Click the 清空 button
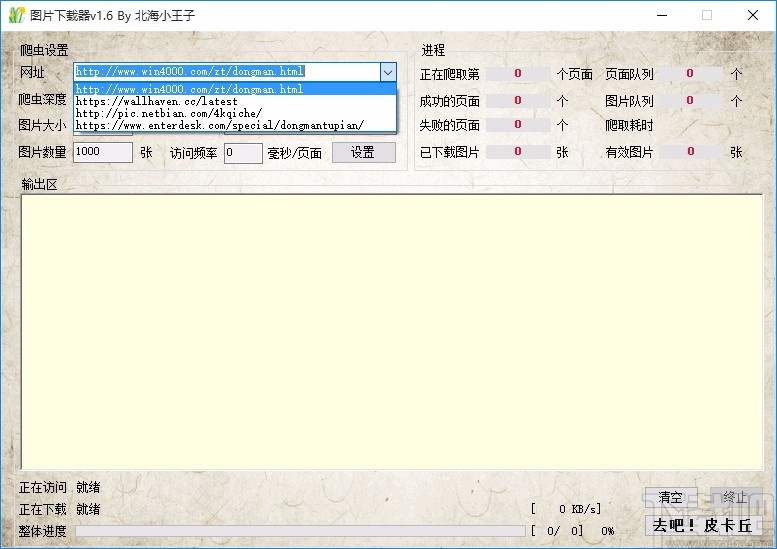The width and height of the screenshot is (777, 549). (671, 497)
